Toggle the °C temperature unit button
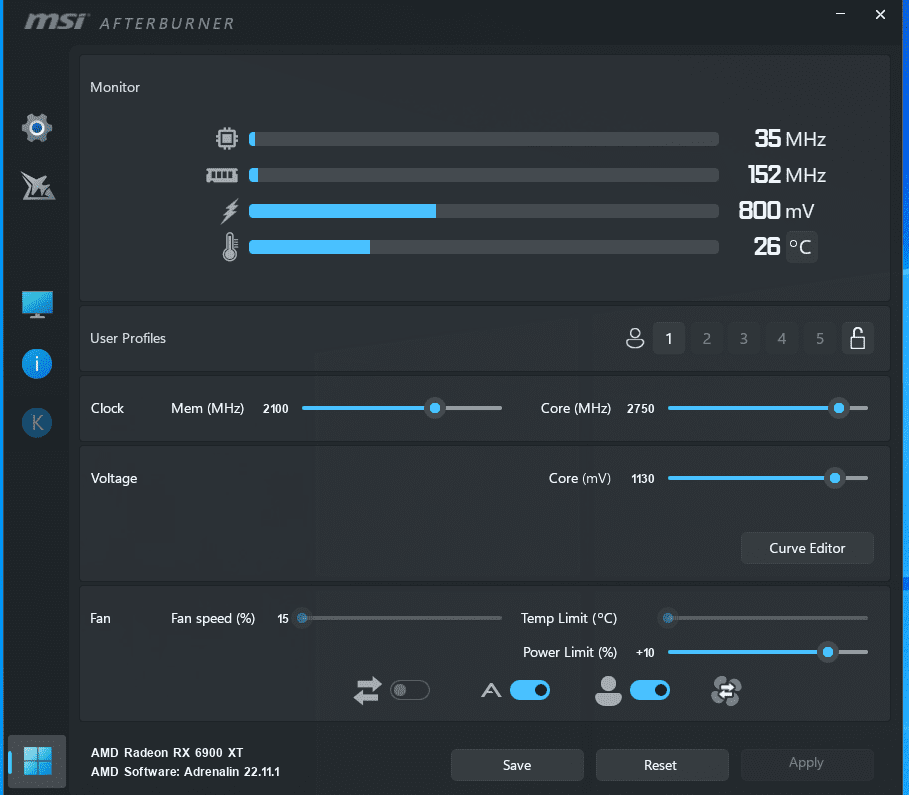 tap(801, 247)
